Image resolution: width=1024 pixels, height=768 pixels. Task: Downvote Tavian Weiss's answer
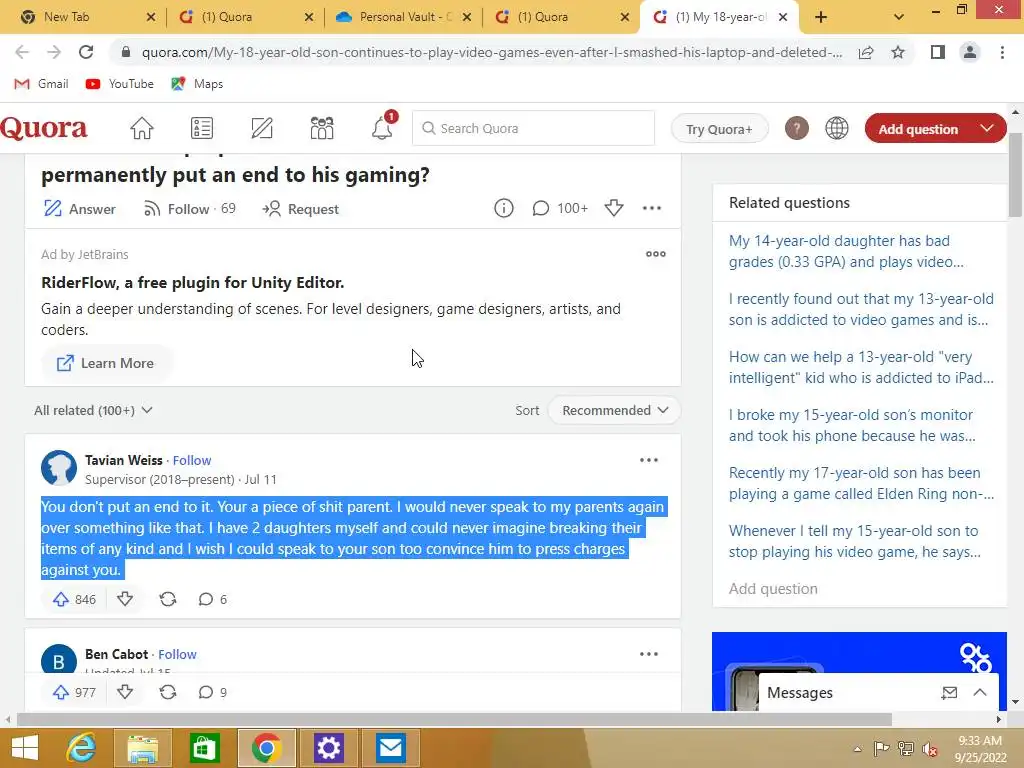pyautogui.click(x=125, y=599)
